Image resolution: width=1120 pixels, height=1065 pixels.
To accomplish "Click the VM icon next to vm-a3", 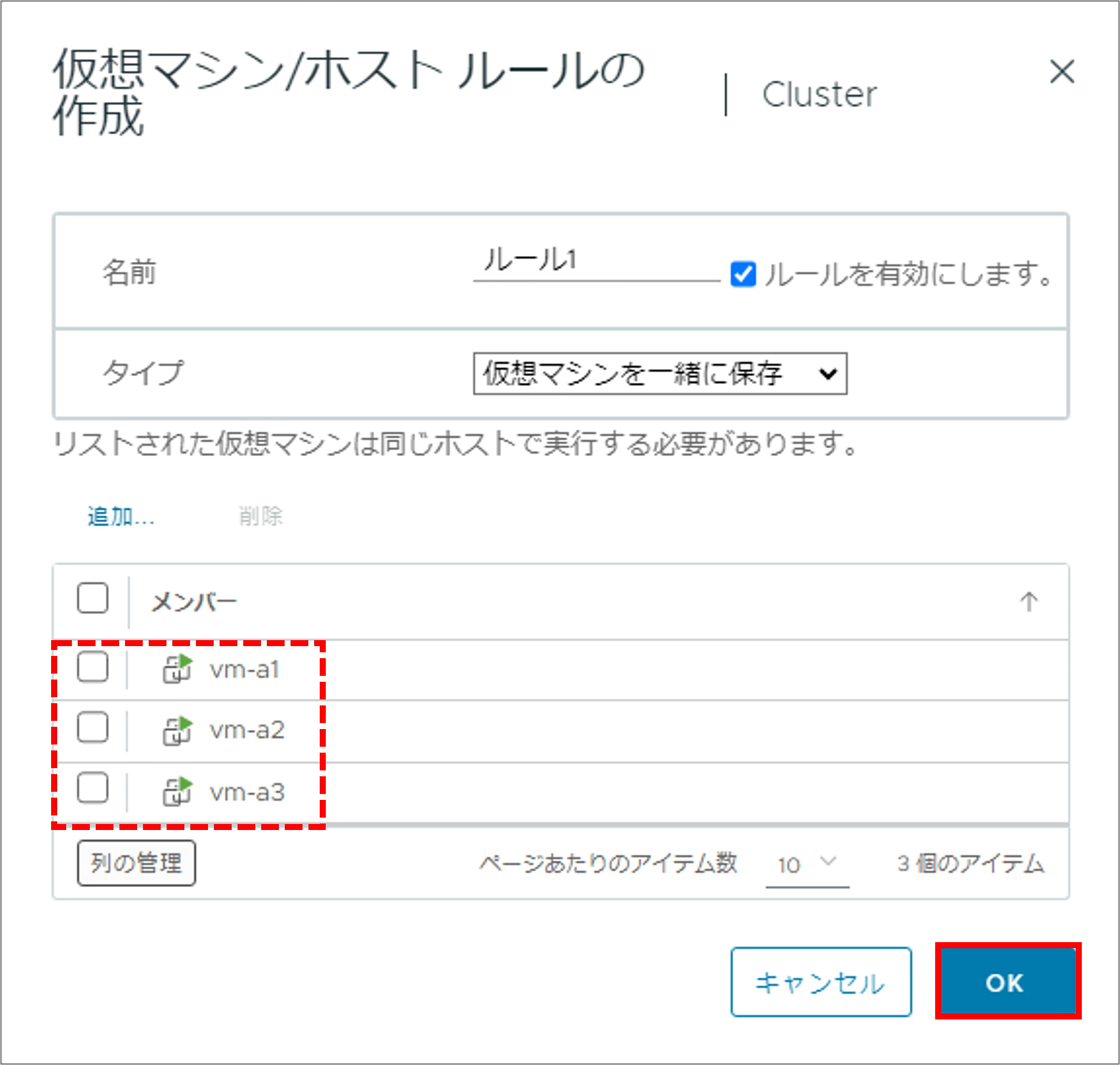I will point(178,791).
